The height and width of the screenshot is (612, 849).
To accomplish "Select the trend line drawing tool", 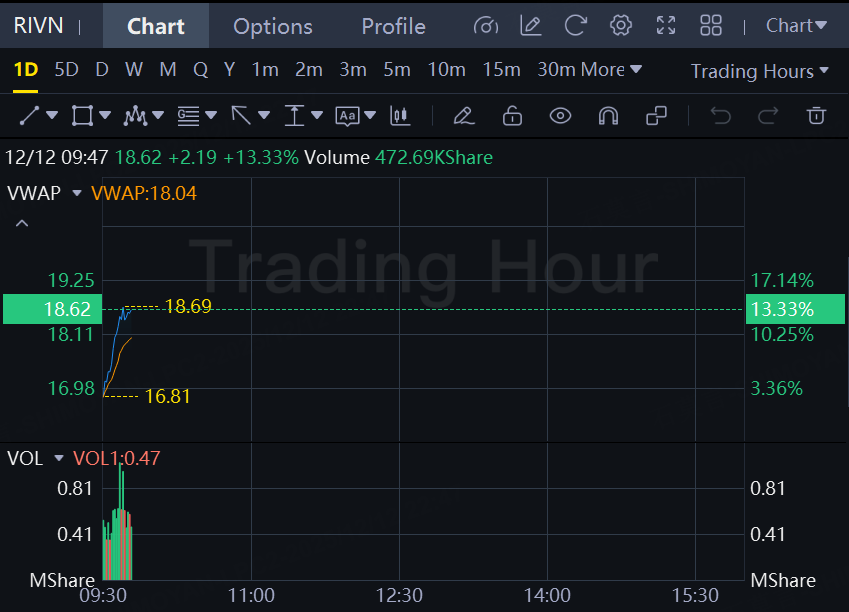I will (x=30, y=116).
